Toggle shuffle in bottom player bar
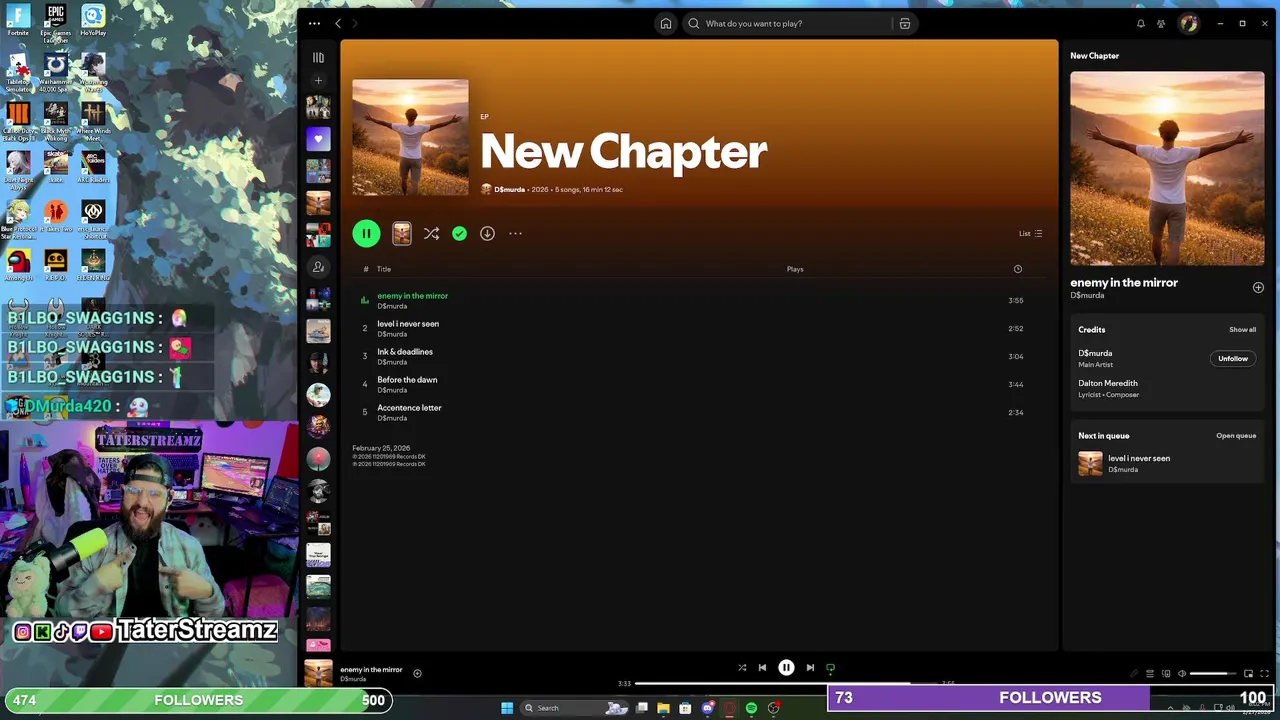1280x720 pixels. coord(742,667)
